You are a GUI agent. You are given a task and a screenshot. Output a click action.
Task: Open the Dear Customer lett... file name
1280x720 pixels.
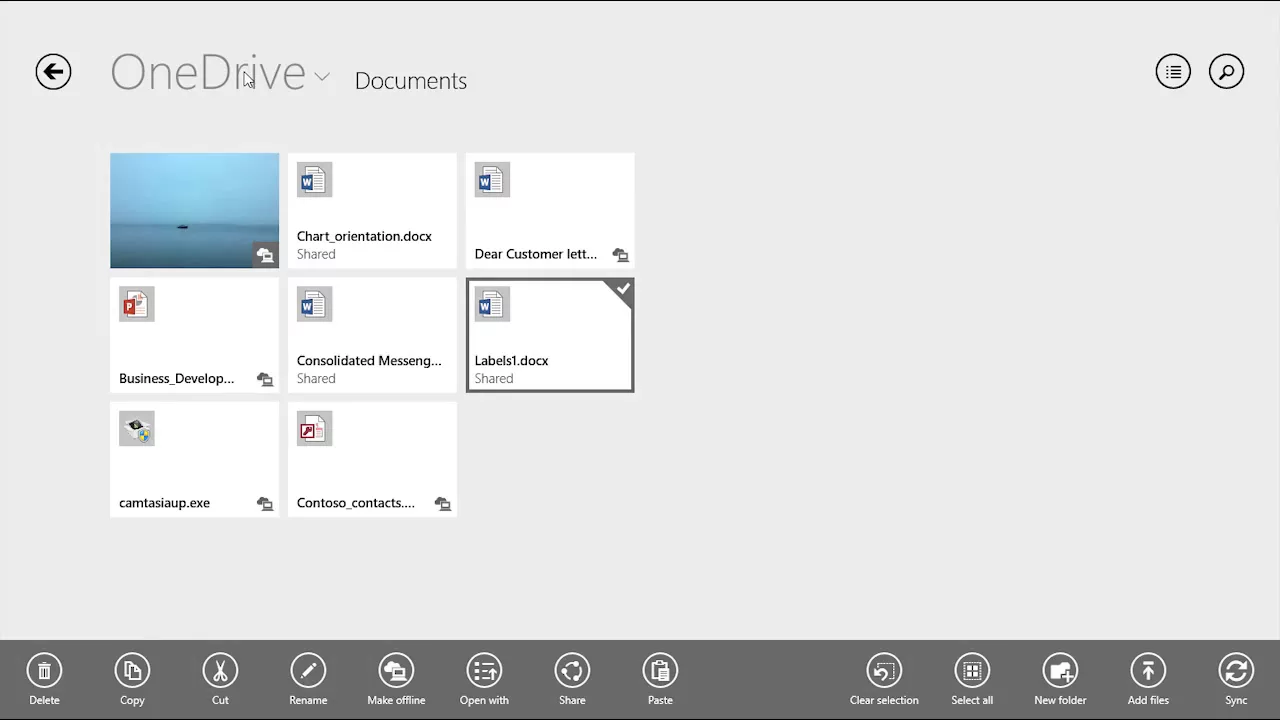[x=535, y=254]
